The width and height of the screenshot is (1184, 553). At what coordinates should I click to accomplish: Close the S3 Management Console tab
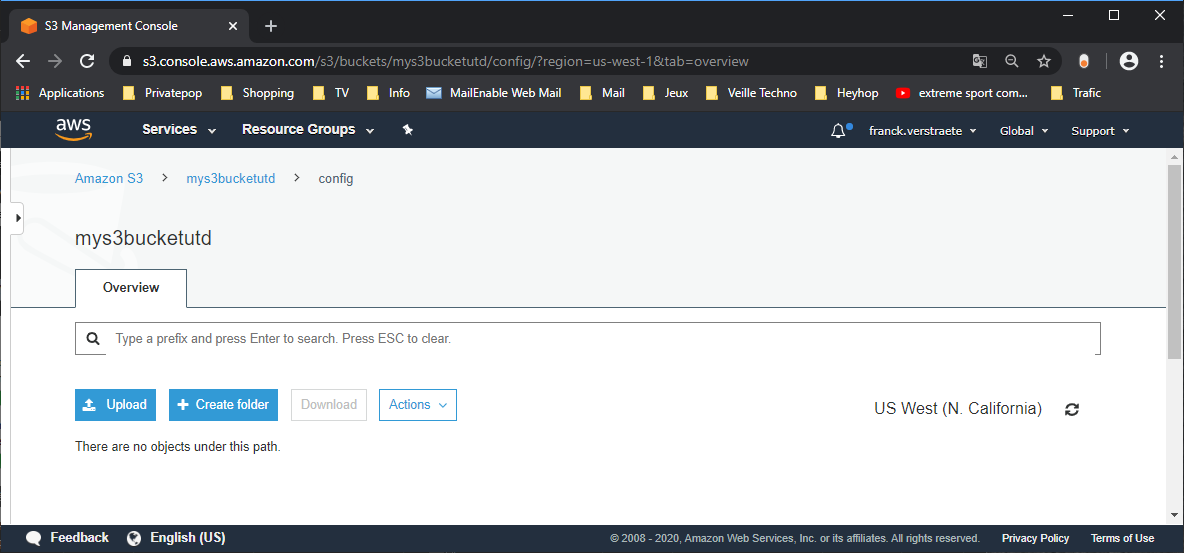233,26
